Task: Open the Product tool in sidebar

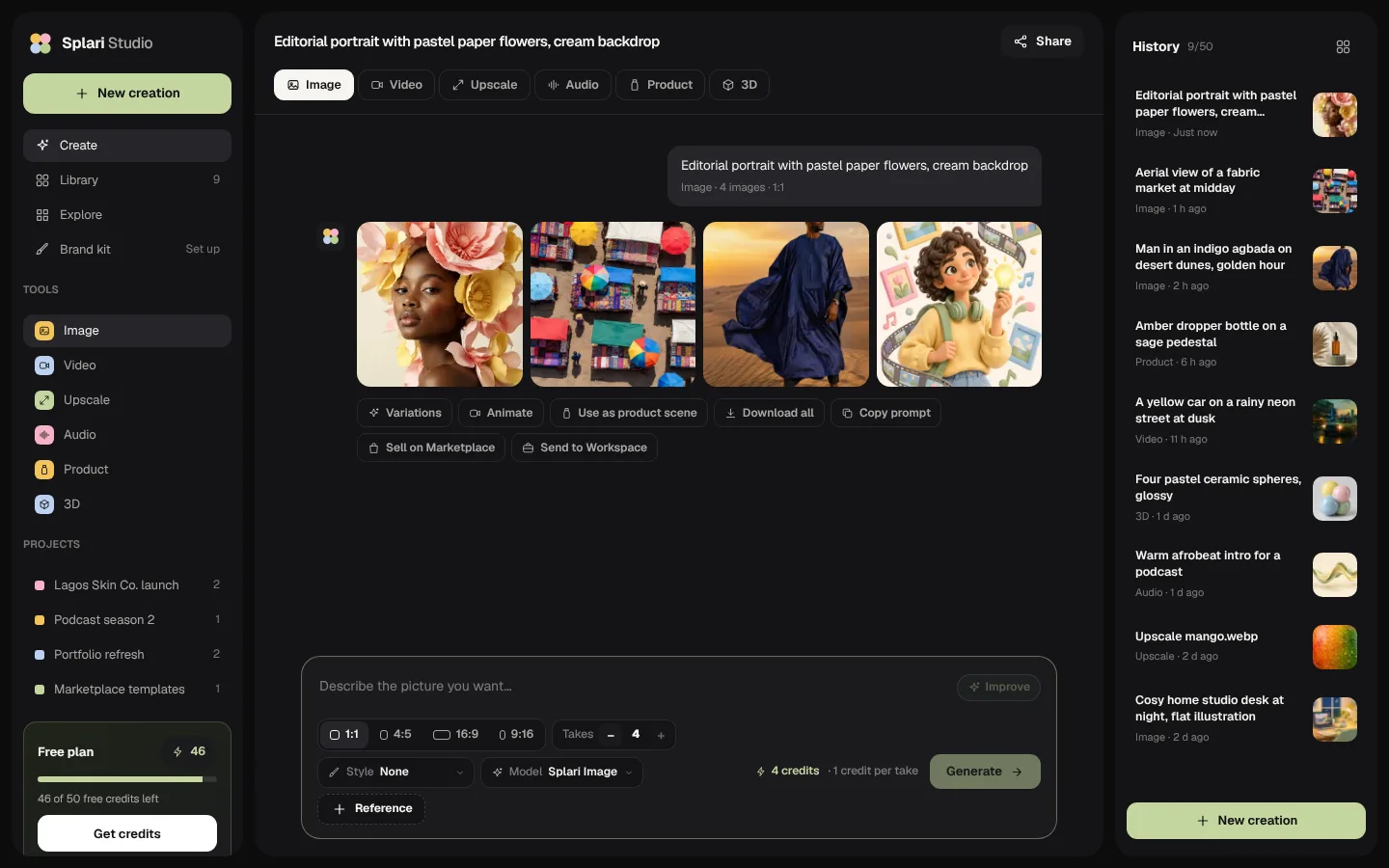Action: click(x=127, y=470)
